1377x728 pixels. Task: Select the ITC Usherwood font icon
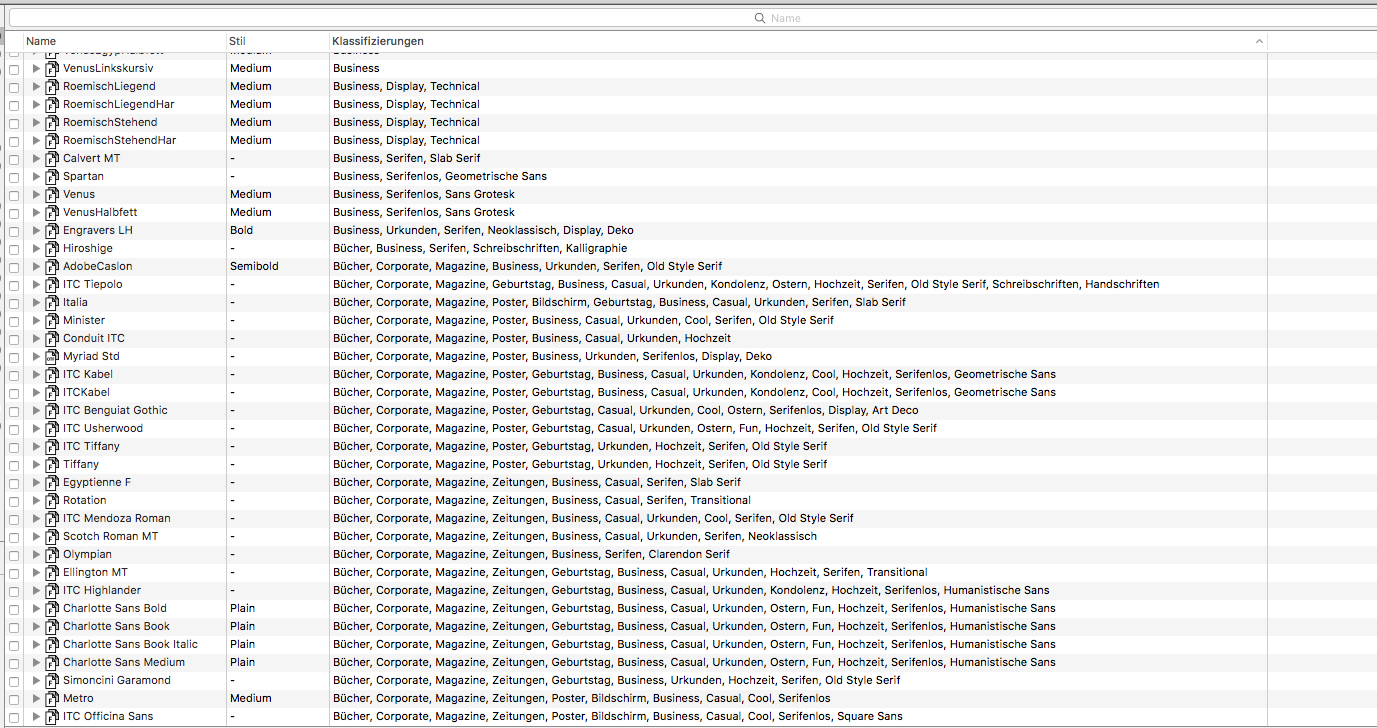point(52,428)
